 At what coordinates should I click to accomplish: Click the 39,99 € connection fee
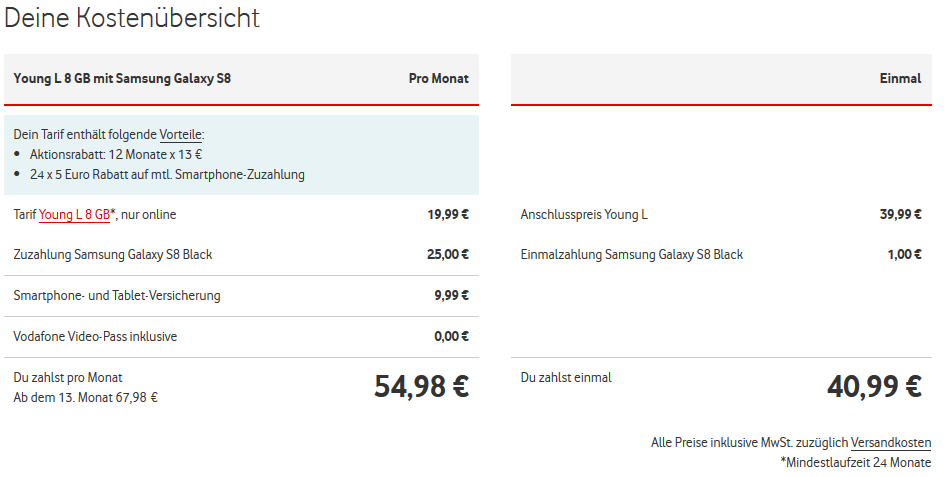point(901,214)
